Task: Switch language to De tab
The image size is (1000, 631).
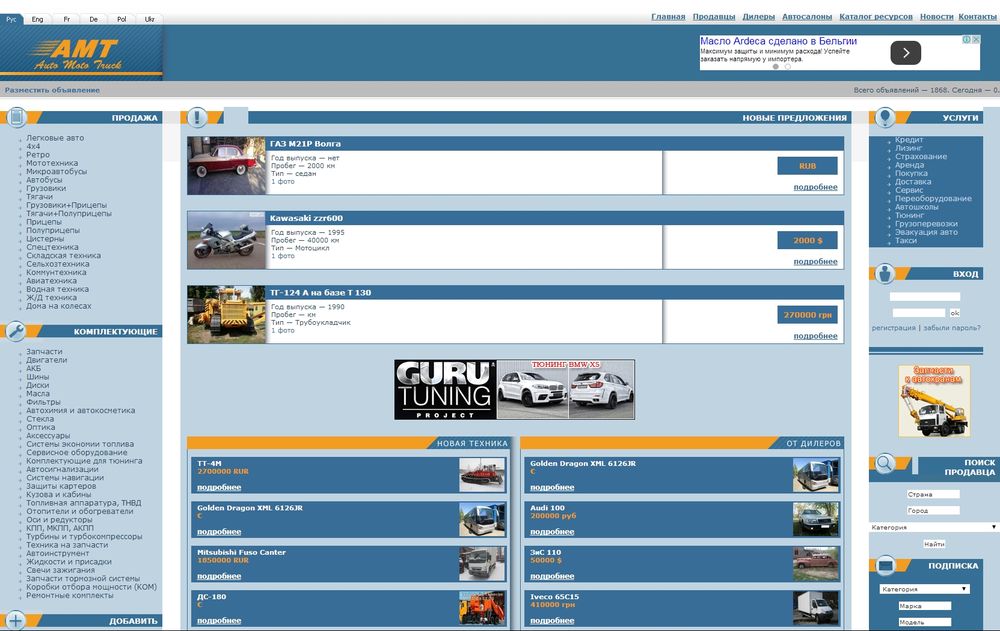Action: pos(94,19)
